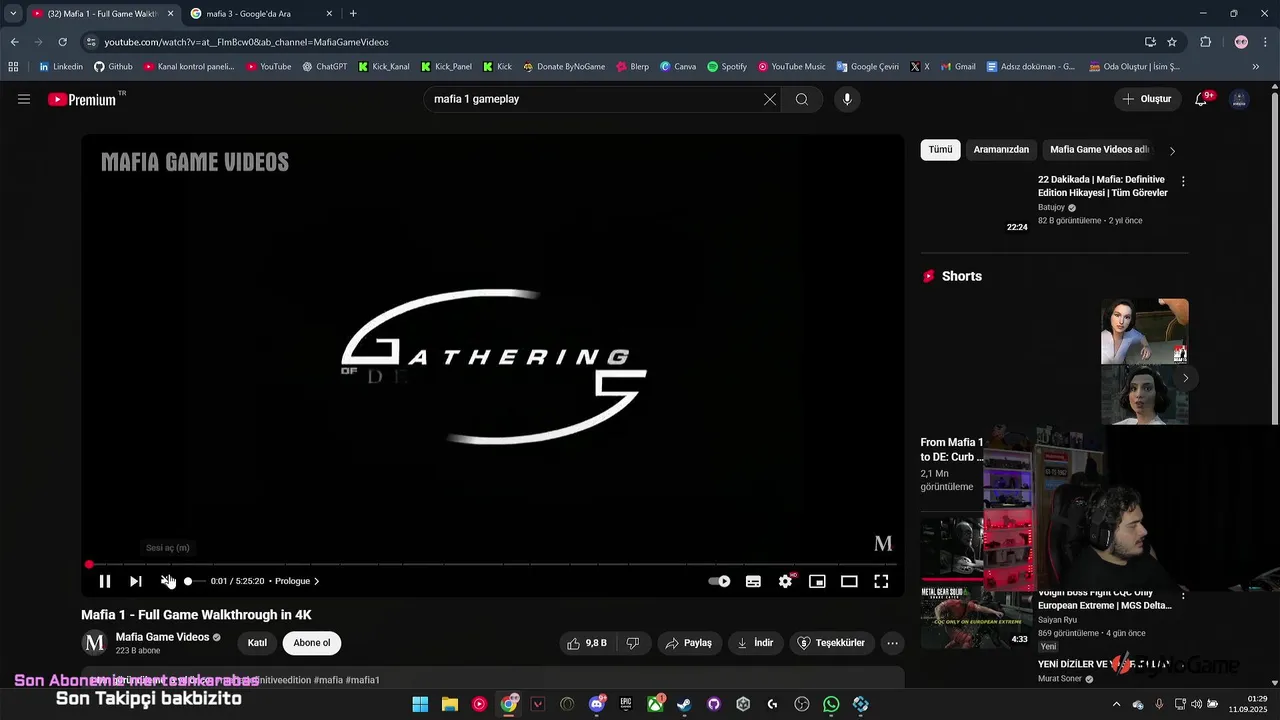Click the Teşekkürler button
1280x720 pixels.
tap(832, 643)
